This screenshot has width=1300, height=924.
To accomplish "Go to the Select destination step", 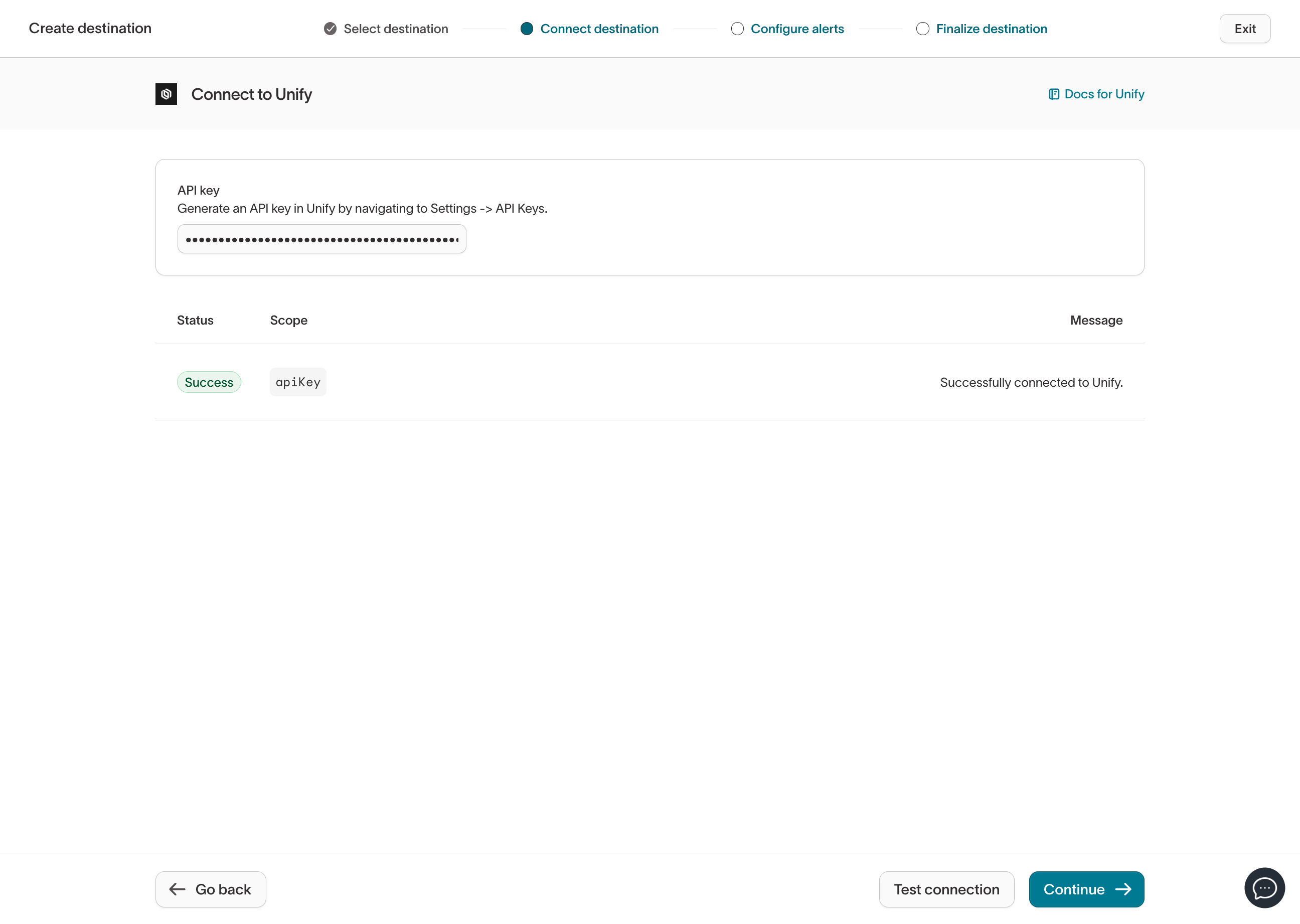I will [x=395, y=29].
